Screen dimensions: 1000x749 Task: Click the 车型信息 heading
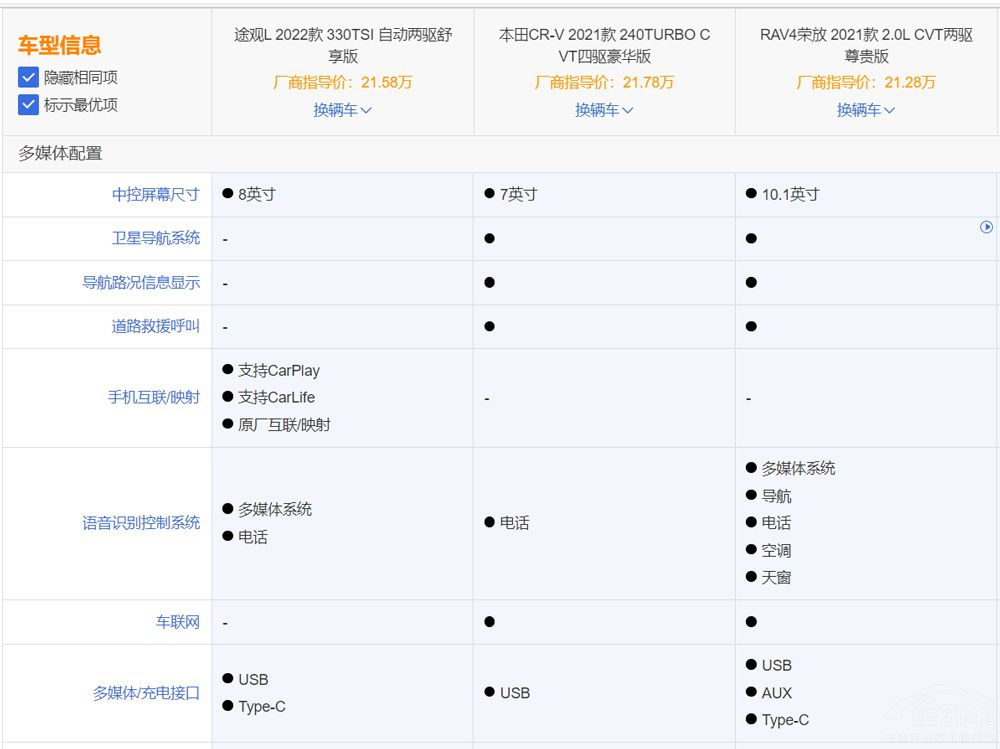[59, 45]
